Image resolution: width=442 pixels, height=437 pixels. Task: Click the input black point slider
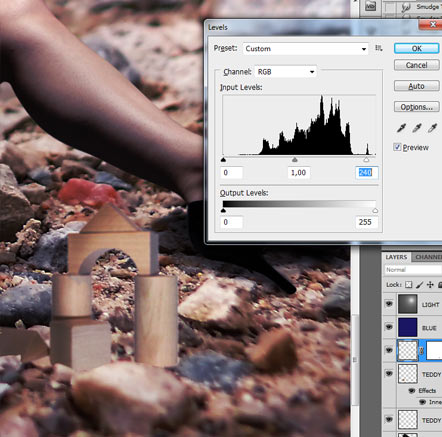click(x=223, y=160)
